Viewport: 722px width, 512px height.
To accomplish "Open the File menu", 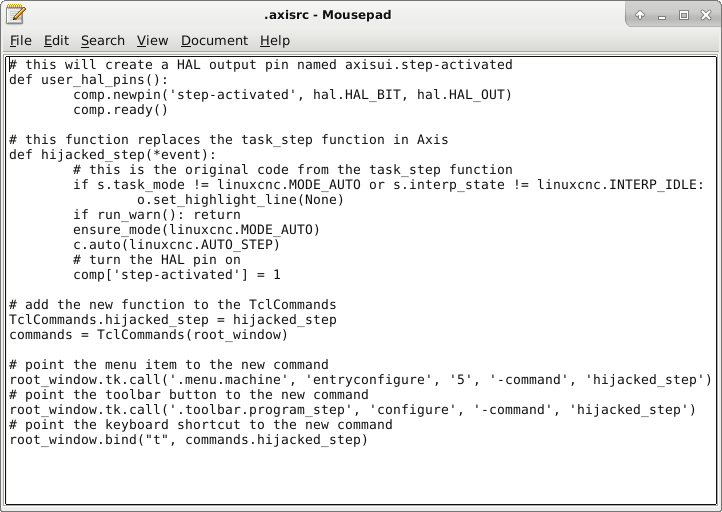I will (20, 40).
